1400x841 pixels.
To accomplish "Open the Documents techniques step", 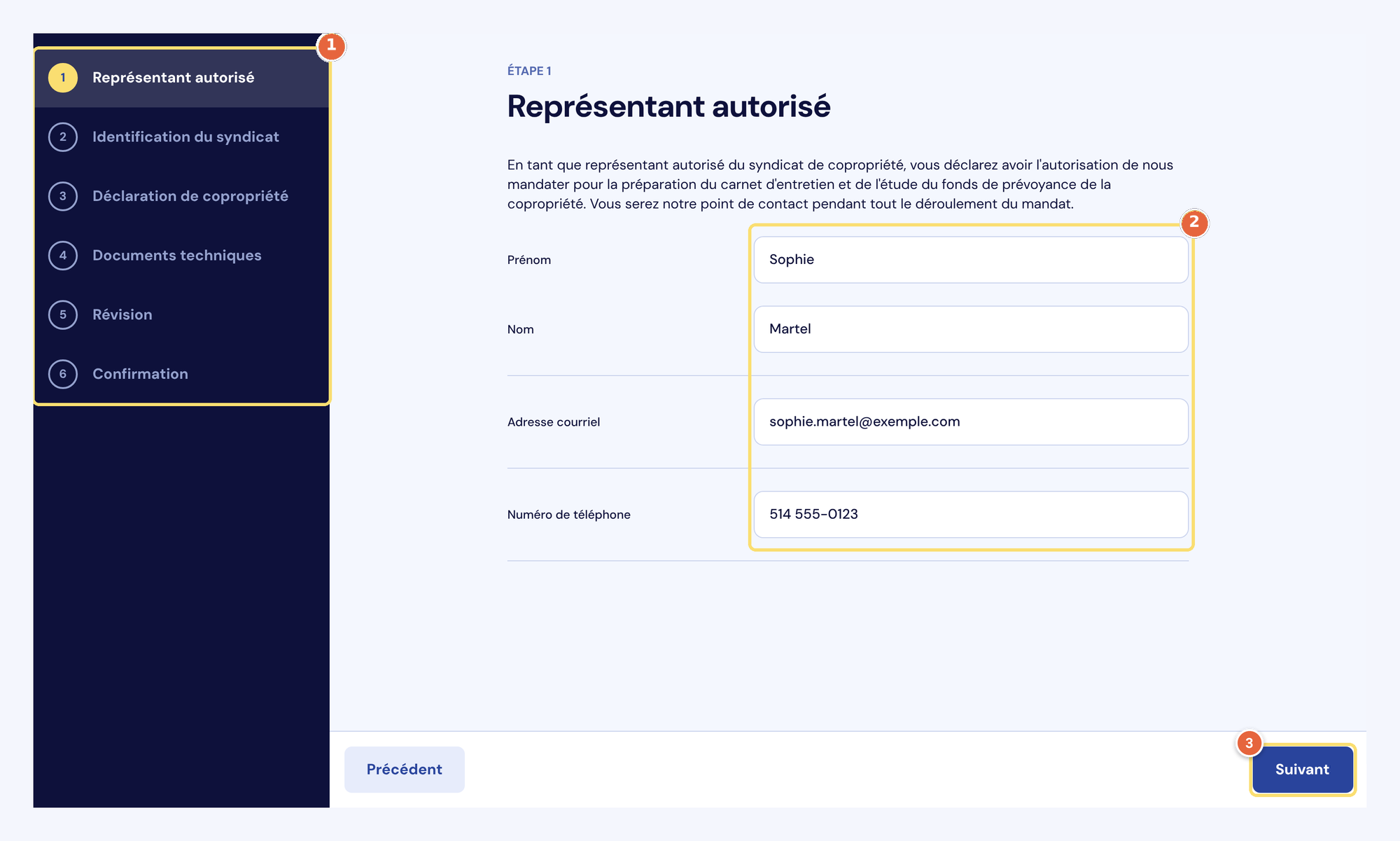I will [177, 256].
